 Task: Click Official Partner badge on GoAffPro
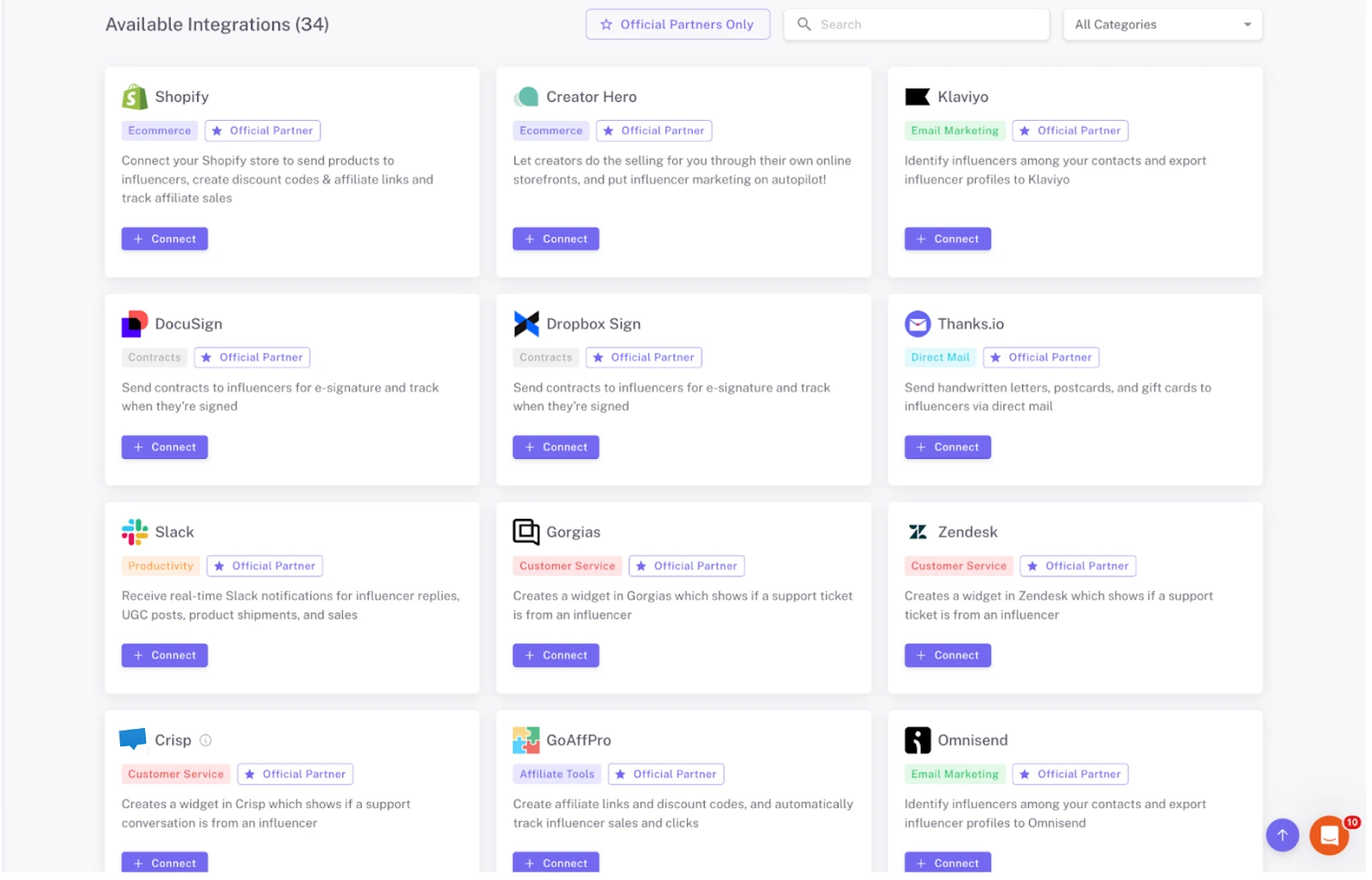point(666,775)
